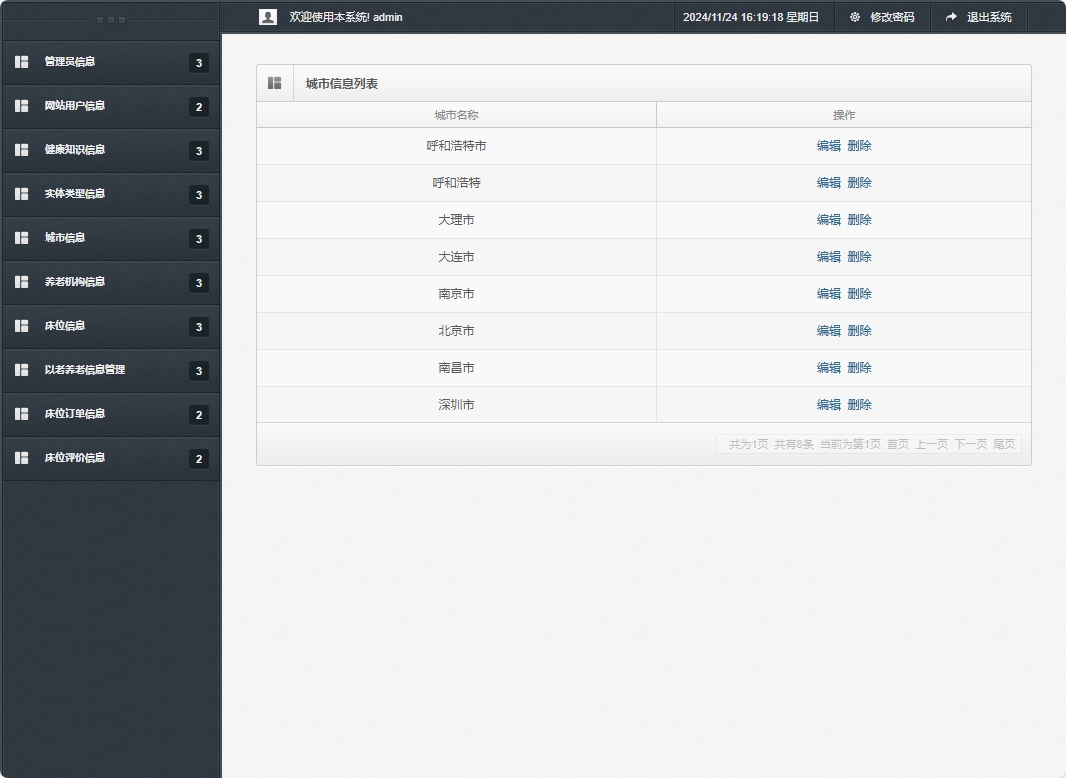Click the icon next to 健康知识信息
This screenshot has height=778, width=1066.
(22, 150)
